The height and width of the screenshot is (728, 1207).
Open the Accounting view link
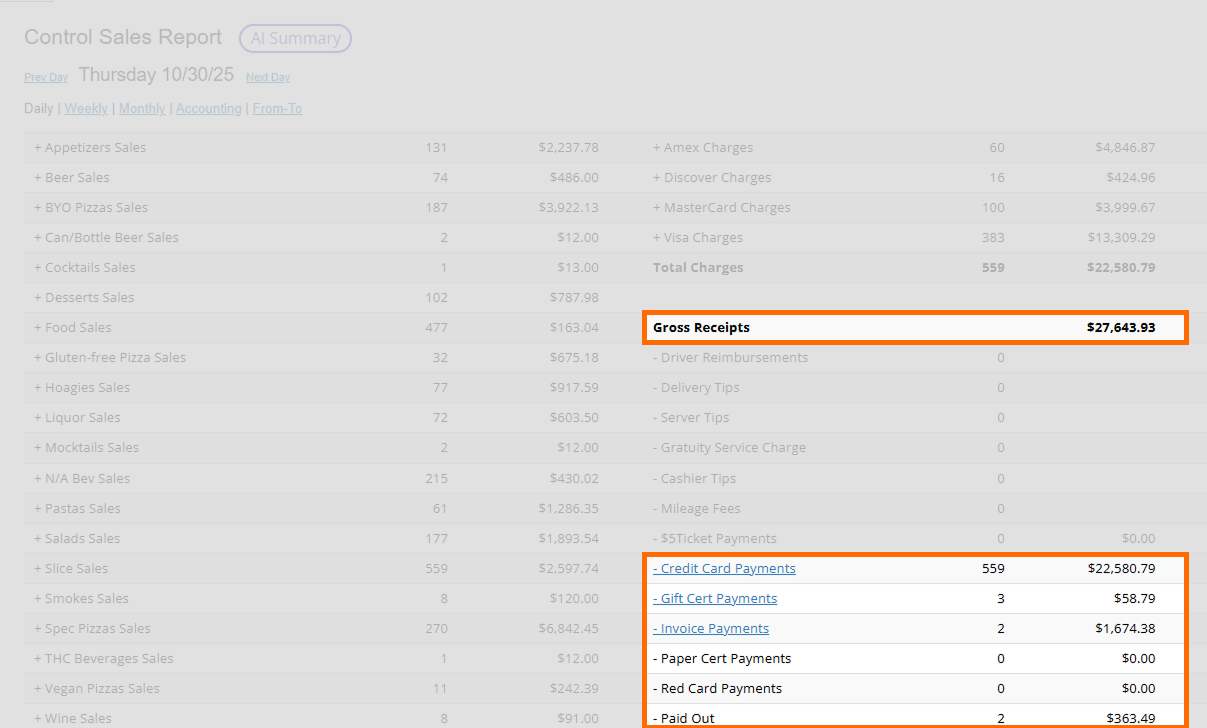(209, 108)
